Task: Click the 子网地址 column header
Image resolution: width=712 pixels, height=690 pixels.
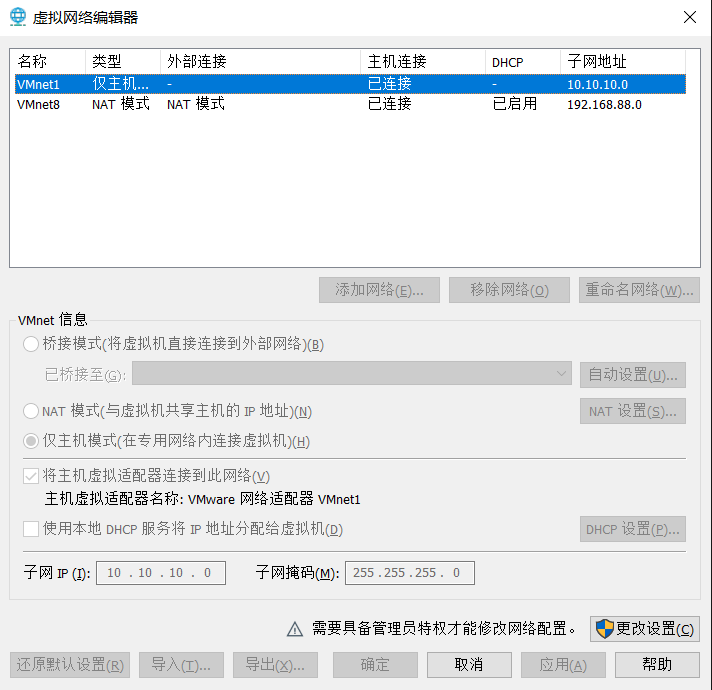Action: point(623,61)
